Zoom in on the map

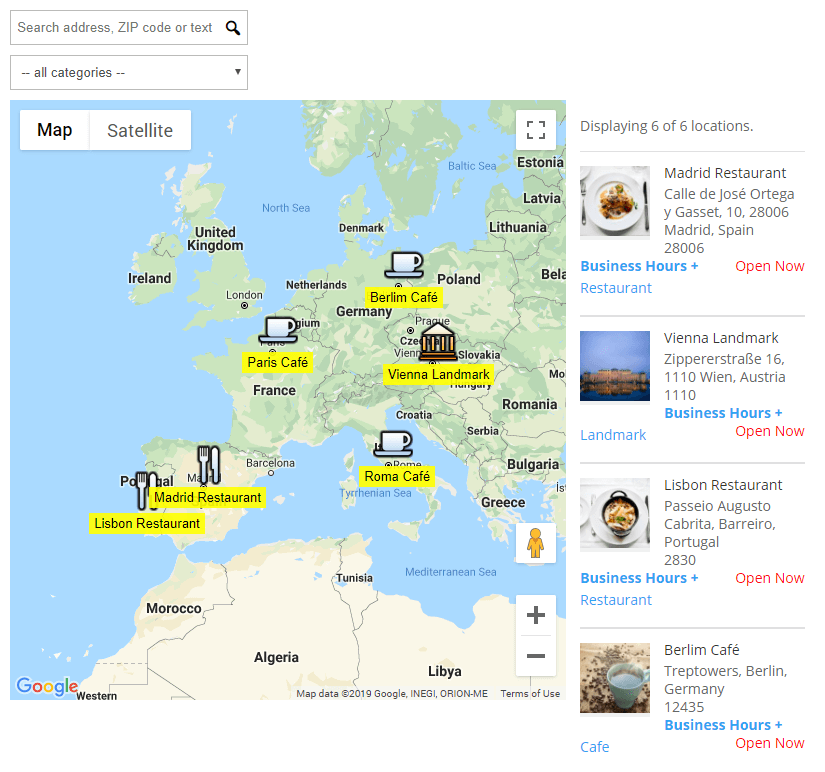pos(535,615)
